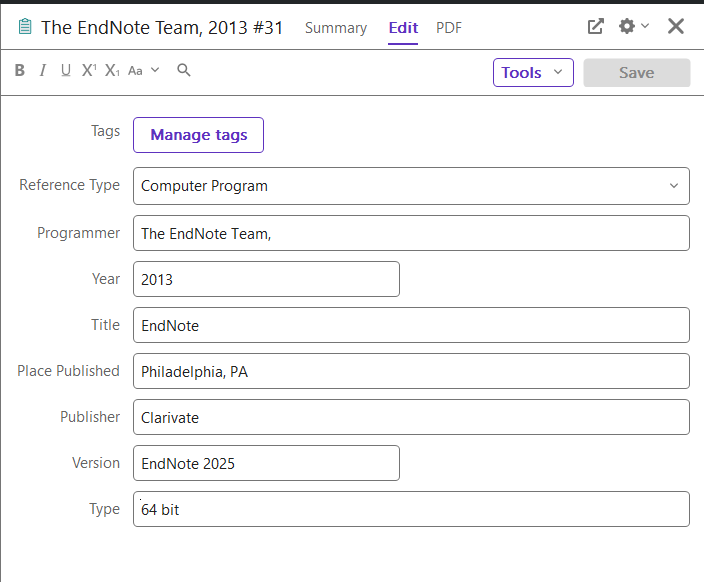
Task: Toggle Italic formatting
Action: click(43, 70)
